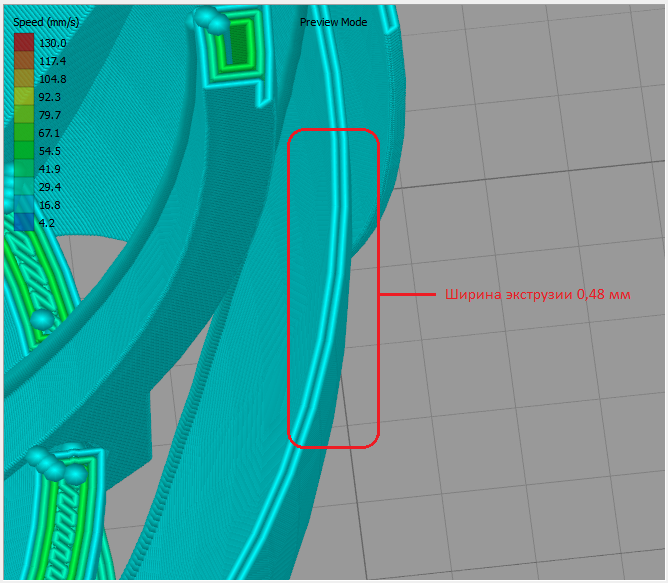Click the 41.9 green speed swatch
668x583 pixels.
click(x=24, y=168)
